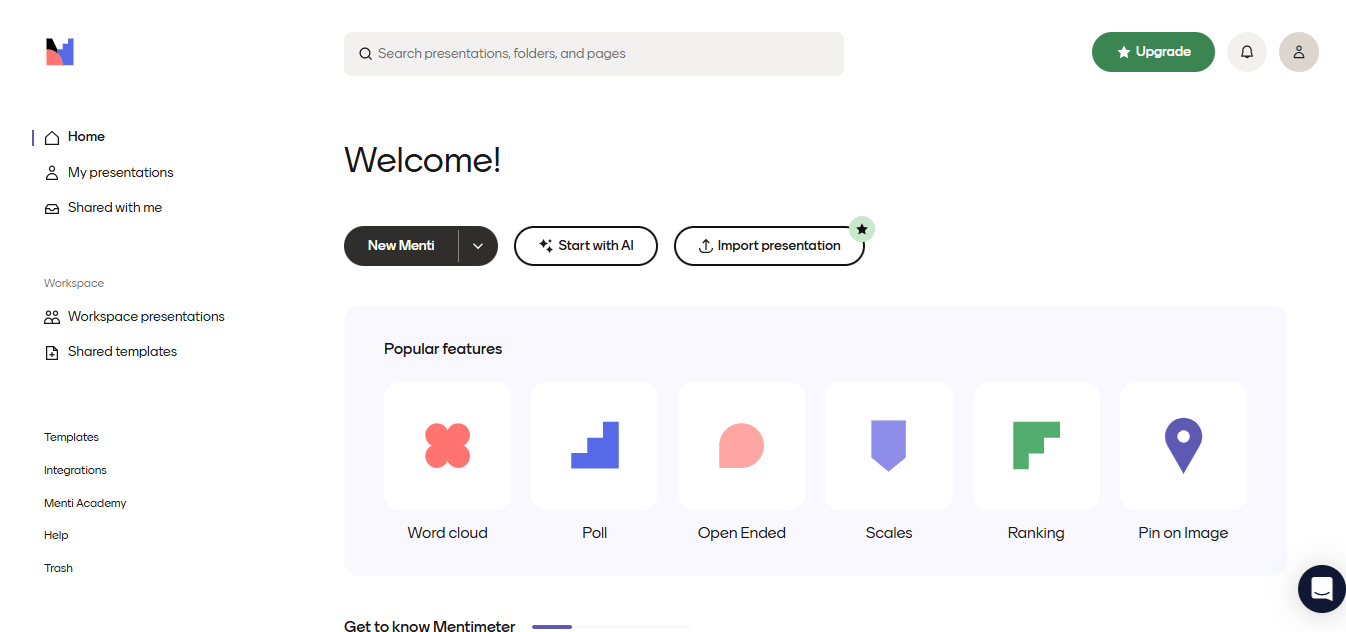Open the chat support widget
Screen dimensions: 1346x632
1322,589
